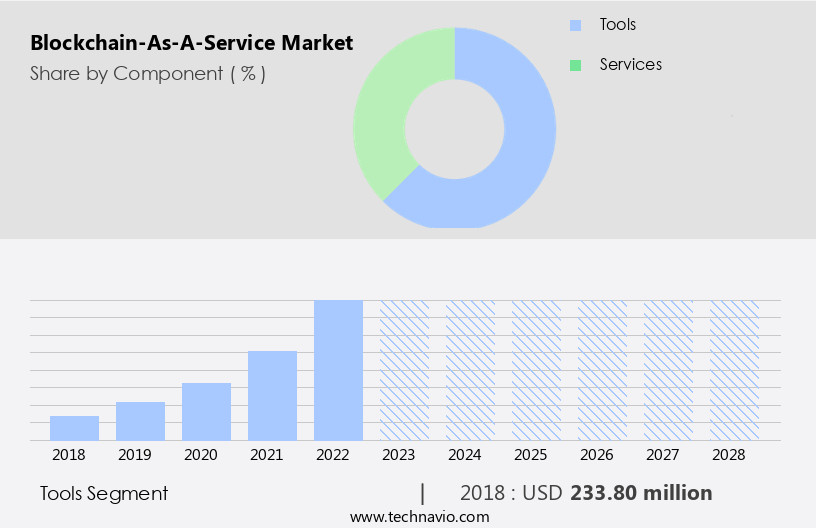
Task: Click the Blockchain-As-A-Service Market title
Action: (x=191, y=44)
